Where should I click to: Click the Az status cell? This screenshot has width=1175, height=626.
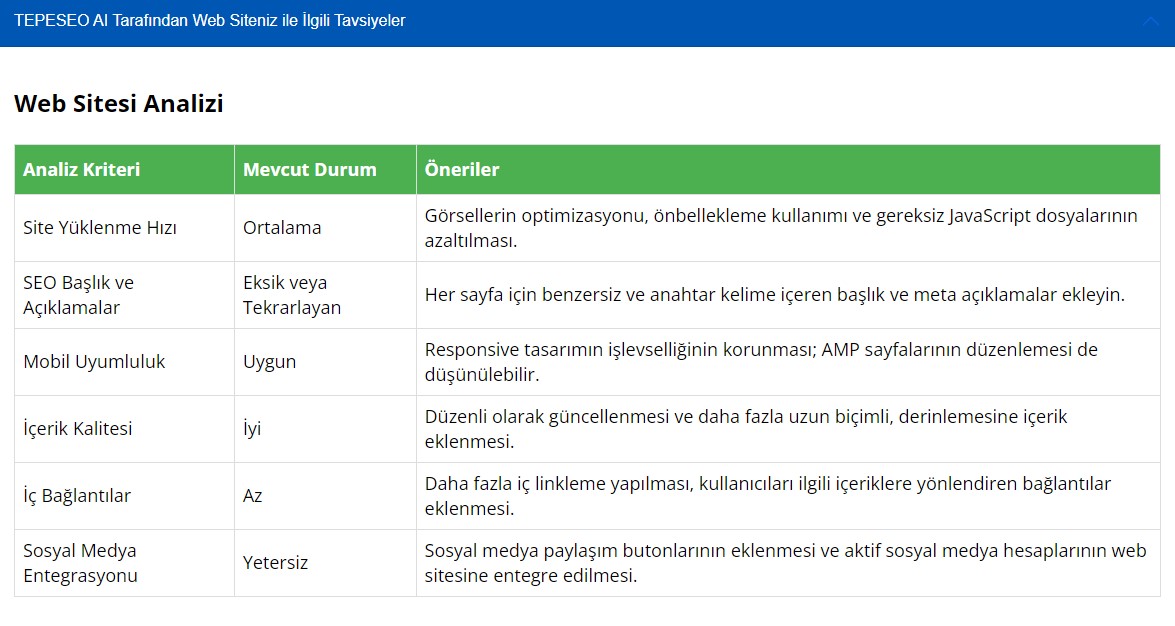(253, 496)
